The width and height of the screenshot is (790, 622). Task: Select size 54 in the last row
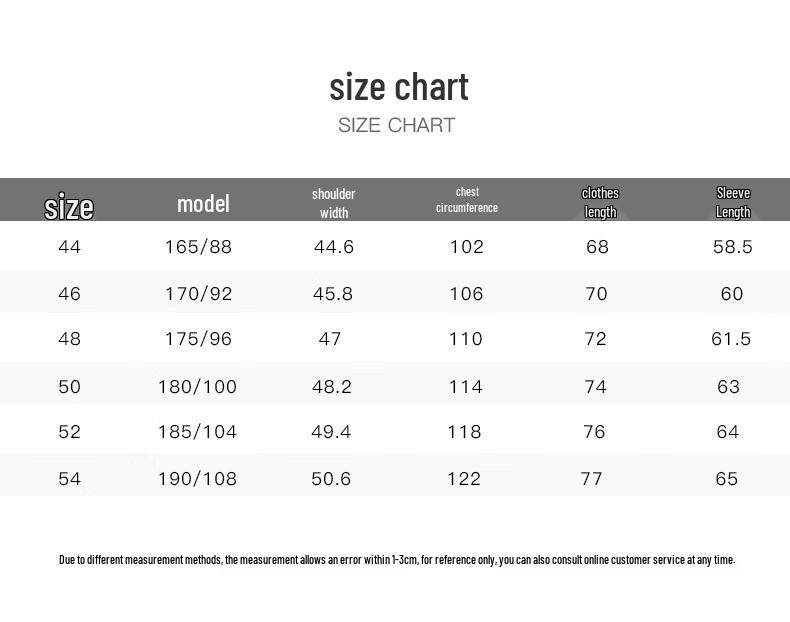[x=69, y=479]
